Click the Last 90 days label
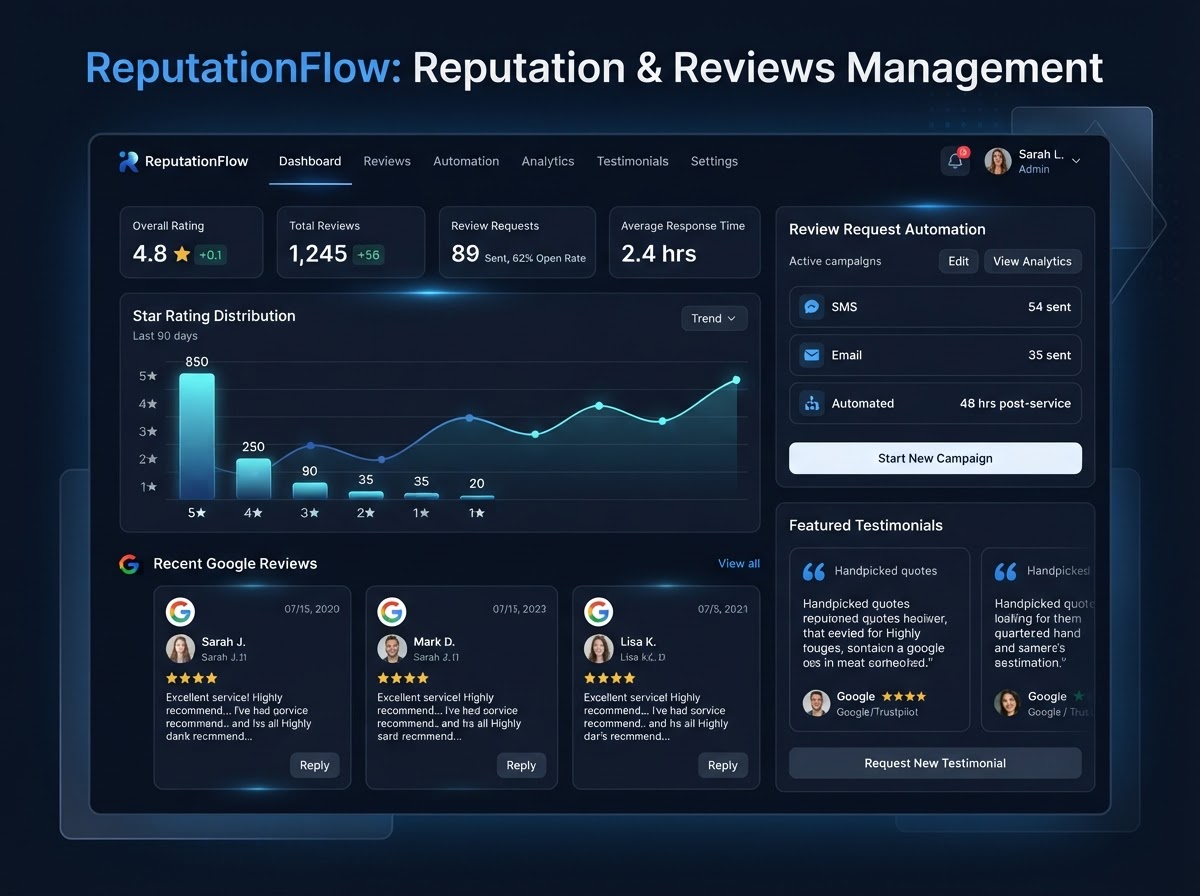The width and height of the screenshot is (1200, 896). click(x=165, y=336)
